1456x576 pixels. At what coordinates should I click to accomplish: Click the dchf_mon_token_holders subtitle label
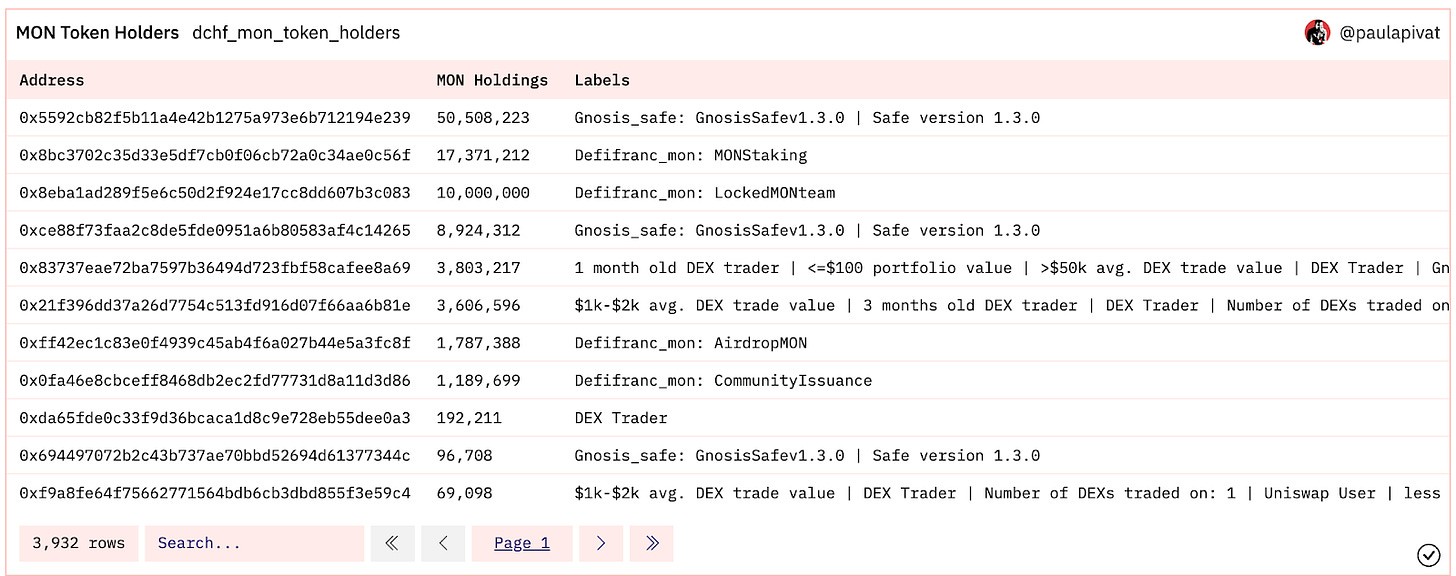coord(296,33)
